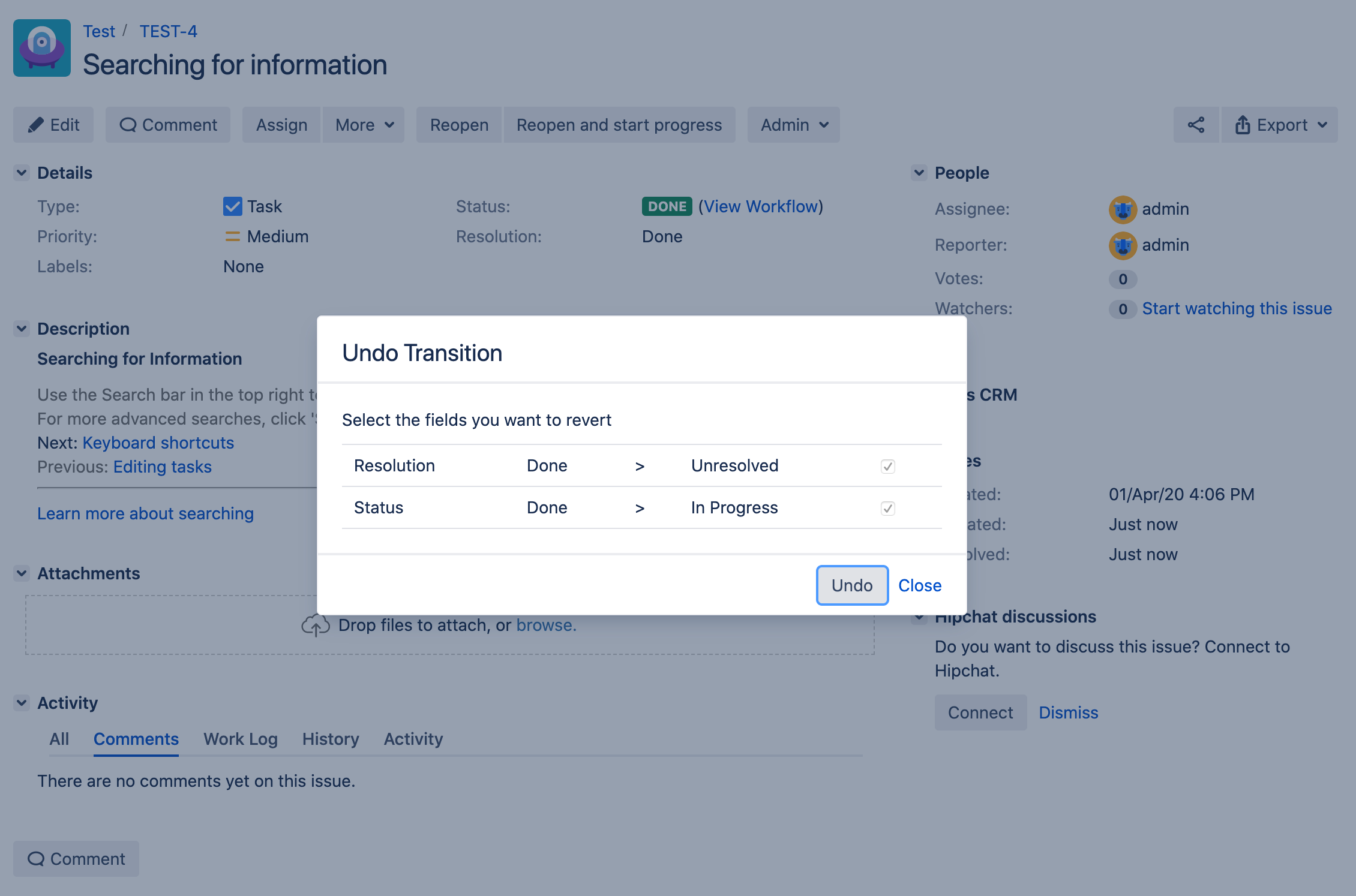Open the Export dropdown

click(1280, 125)
